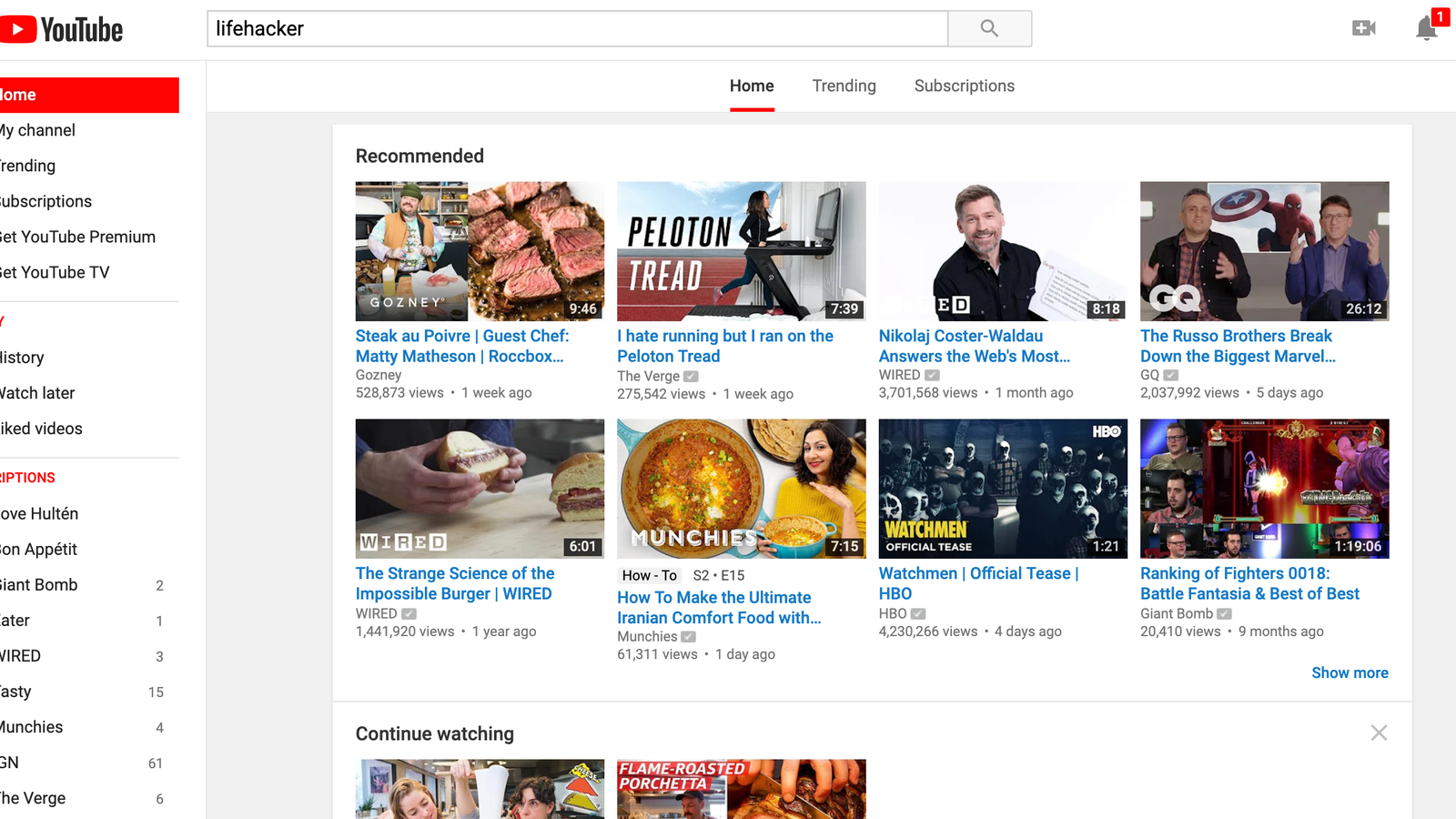Screen dimensions: 1456x819
Task: Open the Nikolaj Coster-Waldau video thumbnail
Action: tap(1003, 251)
